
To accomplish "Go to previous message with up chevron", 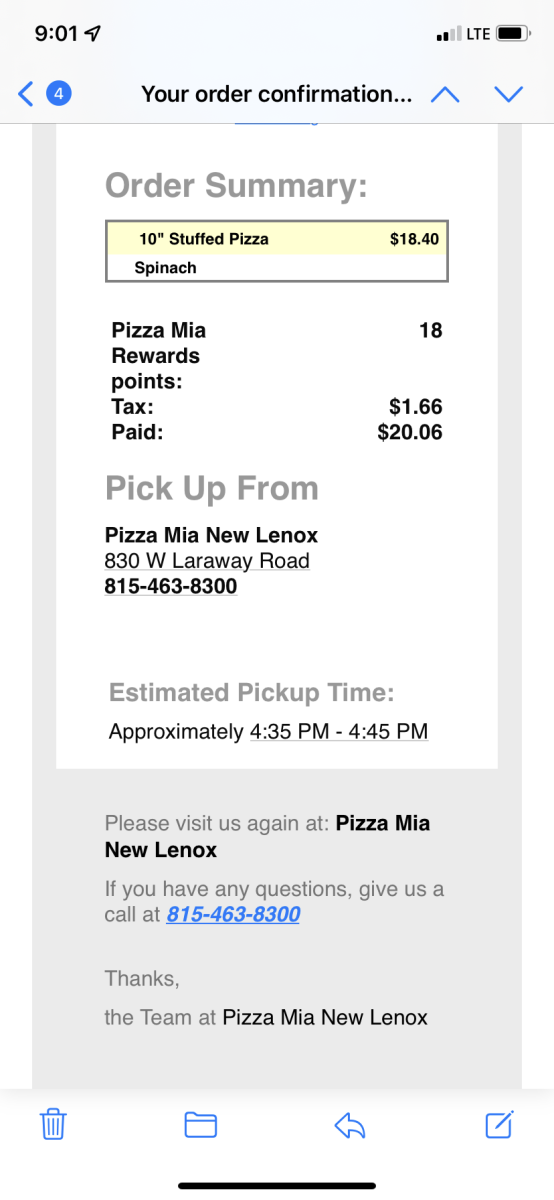I will point(445,94).
